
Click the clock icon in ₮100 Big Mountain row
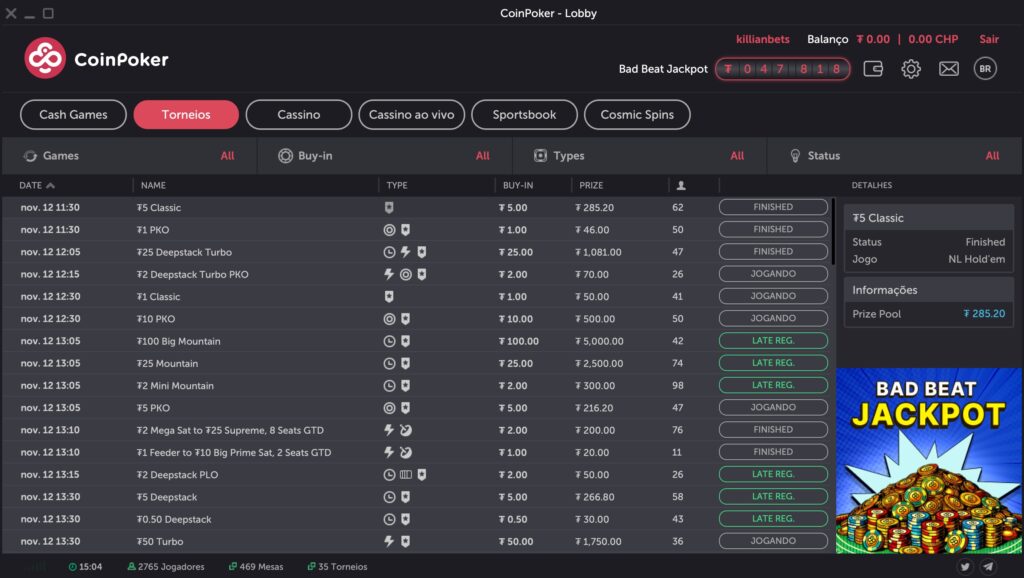[x=389, y=341]
